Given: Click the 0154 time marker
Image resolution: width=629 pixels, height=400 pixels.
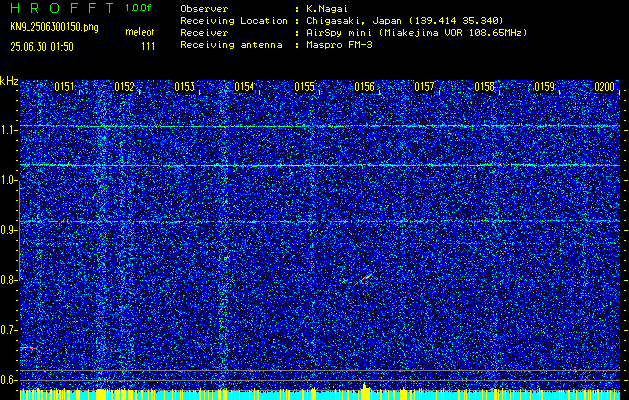Looking at the screenshot, I should tap(244, 87).
